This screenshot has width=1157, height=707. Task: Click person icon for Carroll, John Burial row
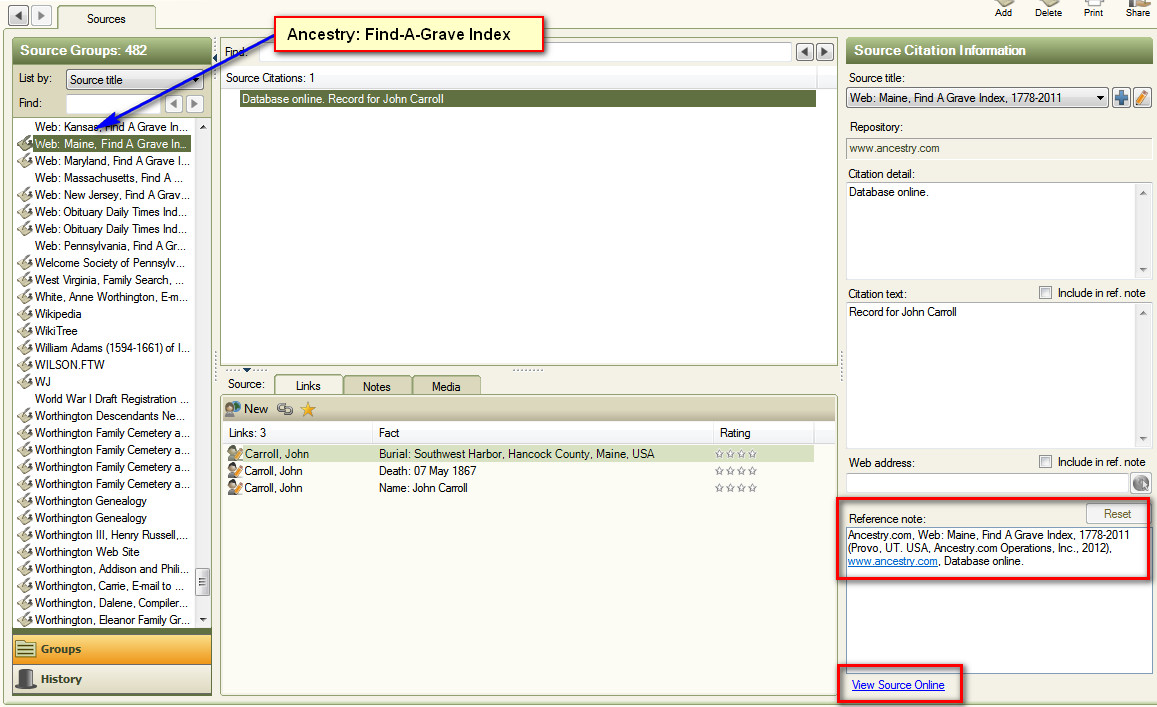[x=235, y=454]
